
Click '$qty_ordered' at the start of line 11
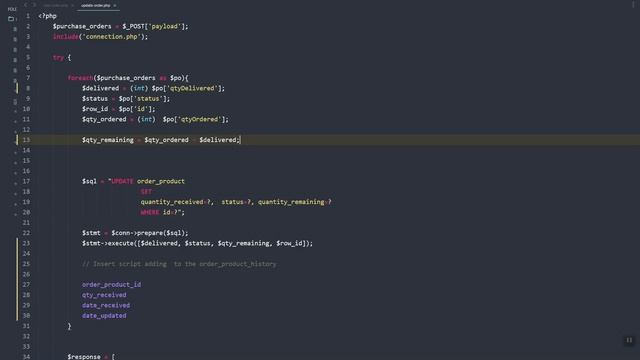coord(104,119)
